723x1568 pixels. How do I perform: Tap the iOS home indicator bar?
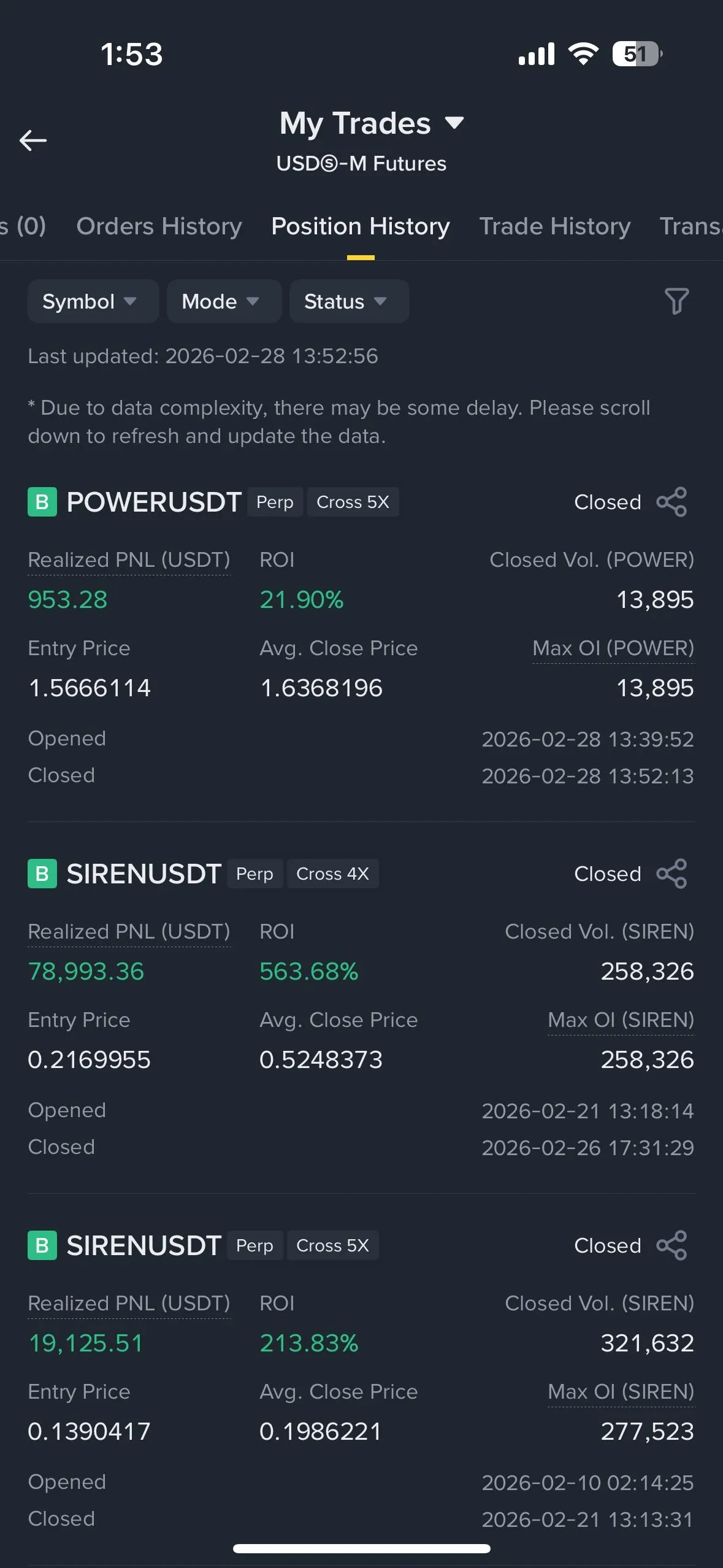pyautogui.click(x=361, y=1549)
